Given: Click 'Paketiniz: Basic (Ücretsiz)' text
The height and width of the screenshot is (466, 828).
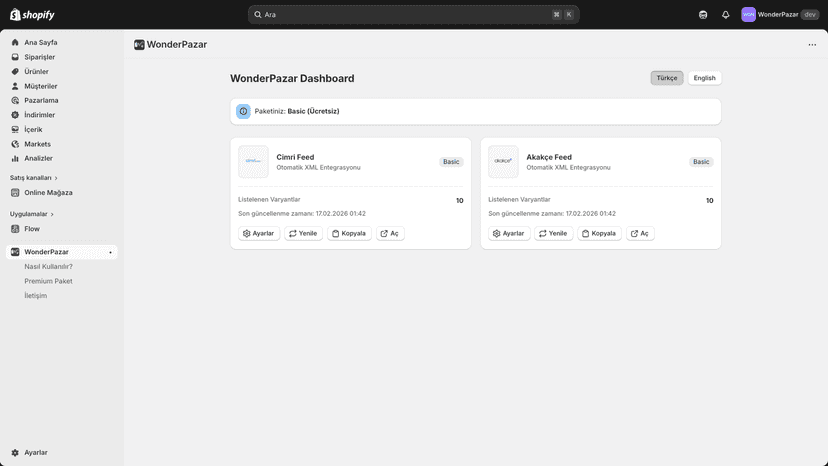Looking at the screenshot, I should tap(297, 111).
